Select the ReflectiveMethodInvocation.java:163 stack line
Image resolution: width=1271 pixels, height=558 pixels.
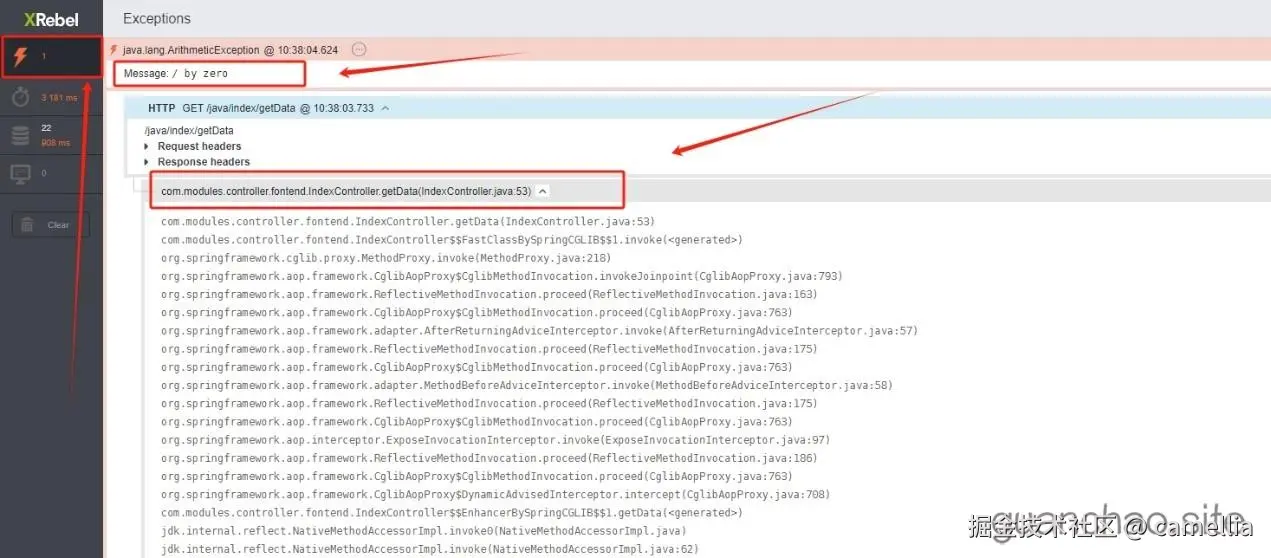489,294
